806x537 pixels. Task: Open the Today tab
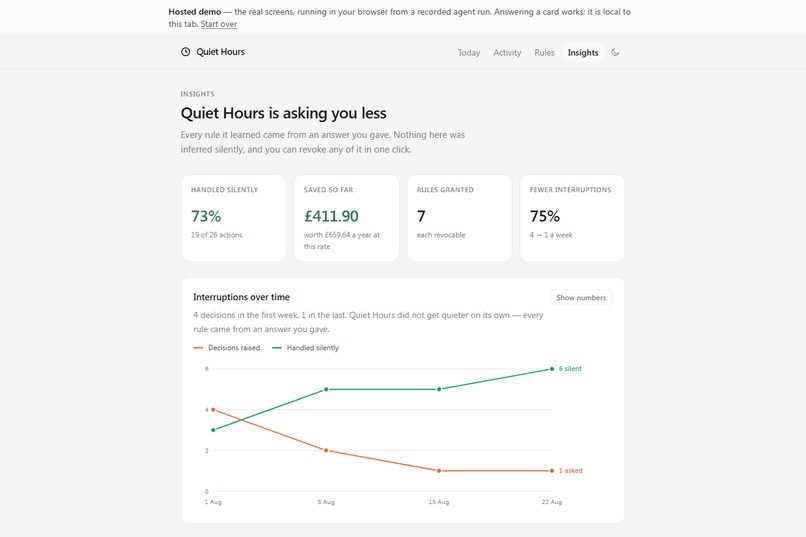(469, 52)
